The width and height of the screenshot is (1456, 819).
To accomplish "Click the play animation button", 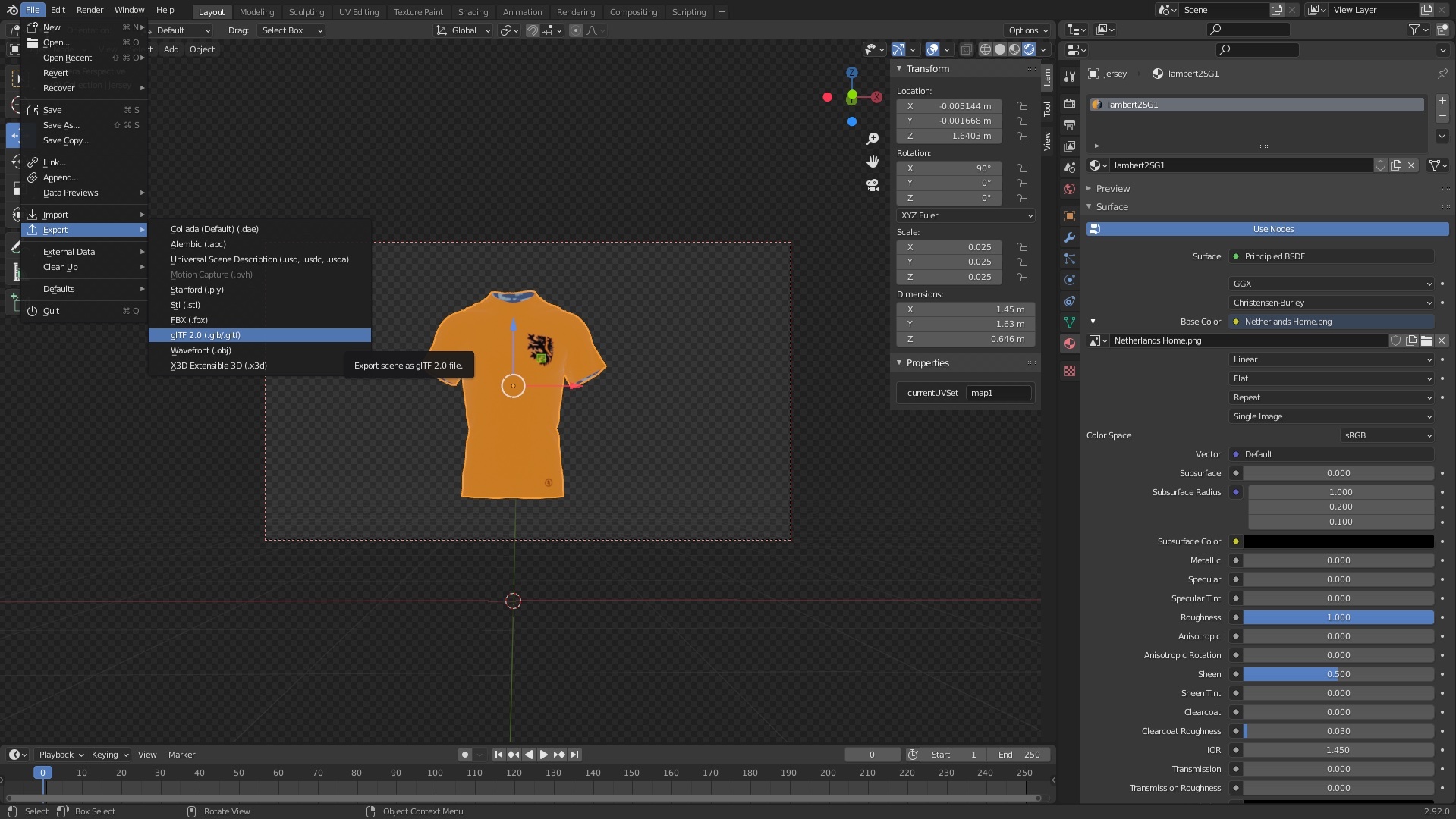I will coord(543,755).
